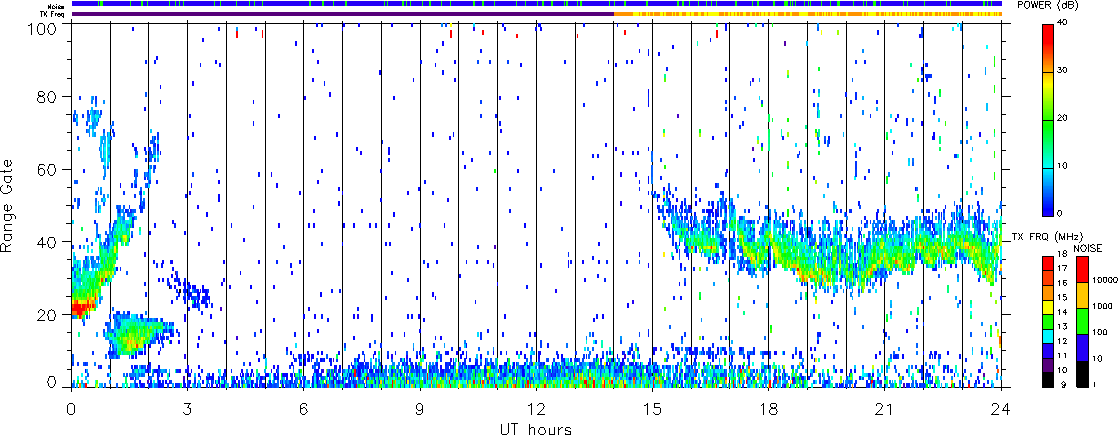Click the 18 tick label on the UT hours axis

coord(768,408)
